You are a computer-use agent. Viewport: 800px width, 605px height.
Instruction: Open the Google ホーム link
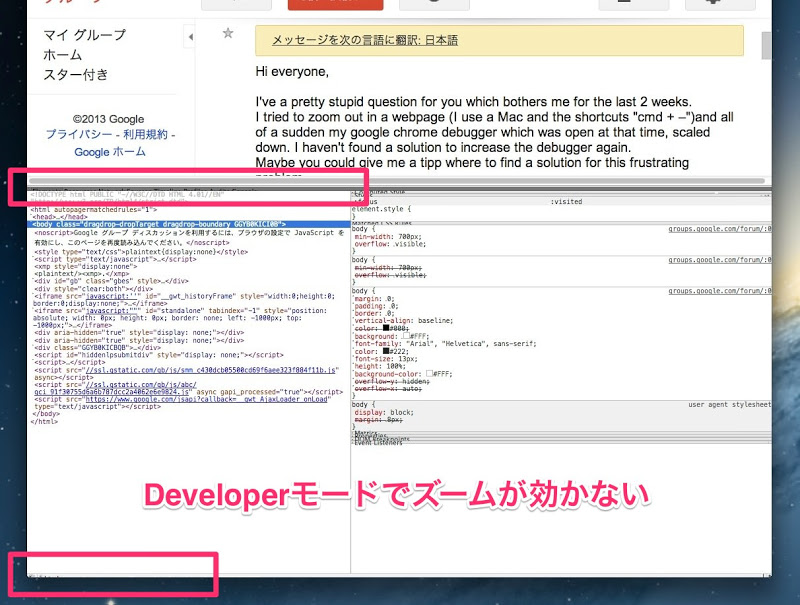[x=110, y=152]
